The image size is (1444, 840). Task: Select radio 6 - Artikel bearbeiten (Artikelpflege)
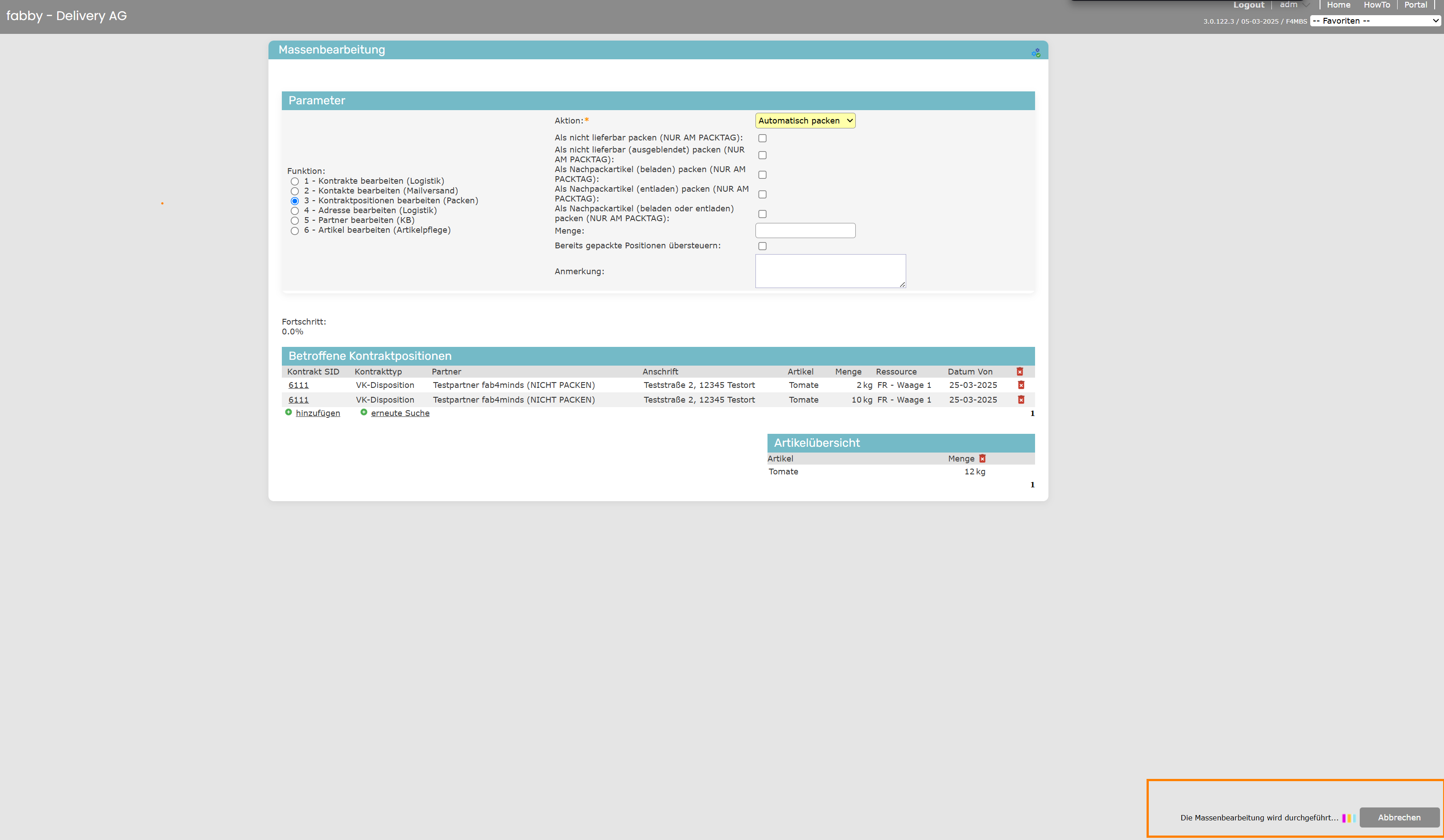[294, 231]
